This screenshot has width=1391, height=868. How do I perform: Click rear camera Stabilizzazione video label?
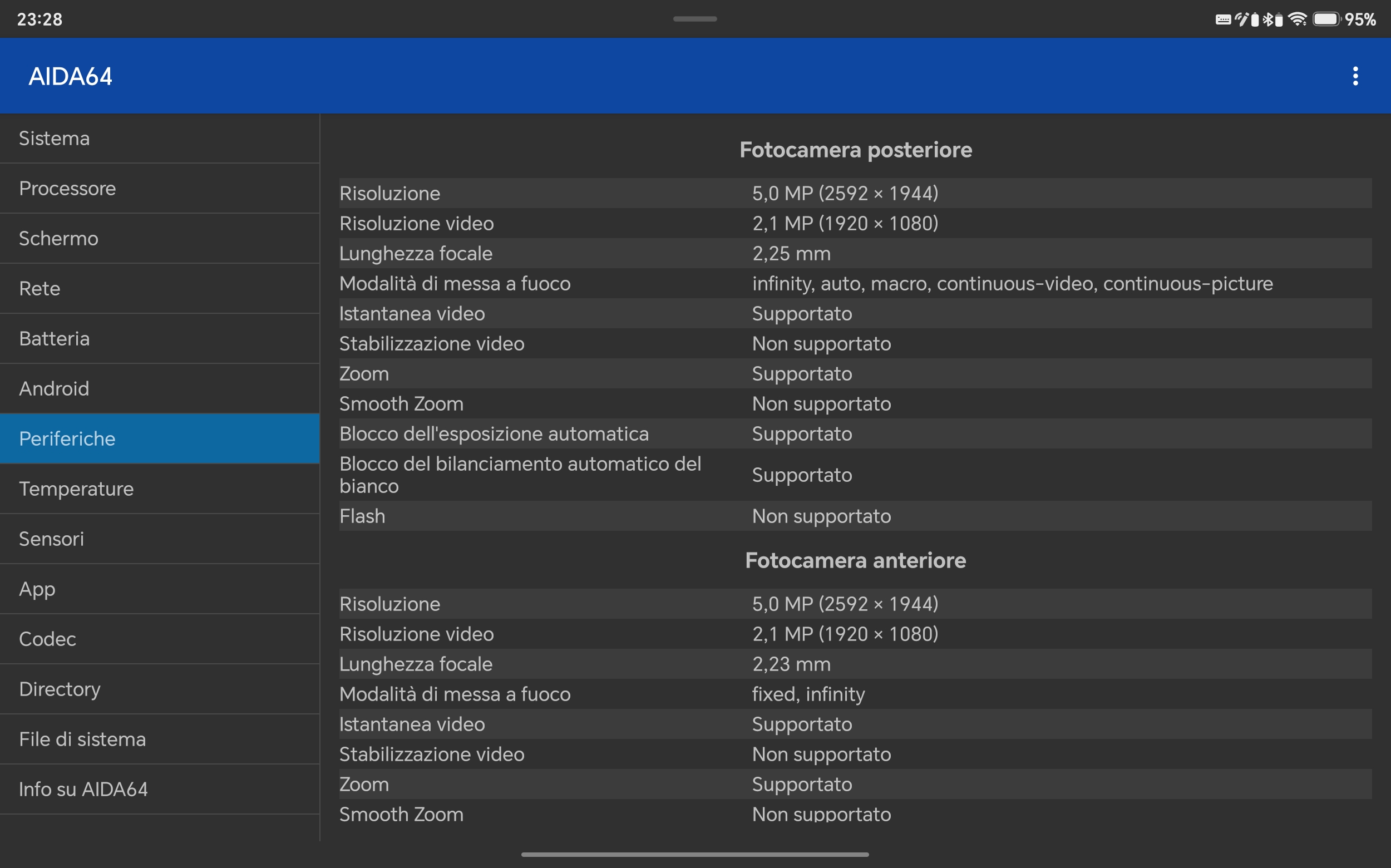[x=432, y=343]
